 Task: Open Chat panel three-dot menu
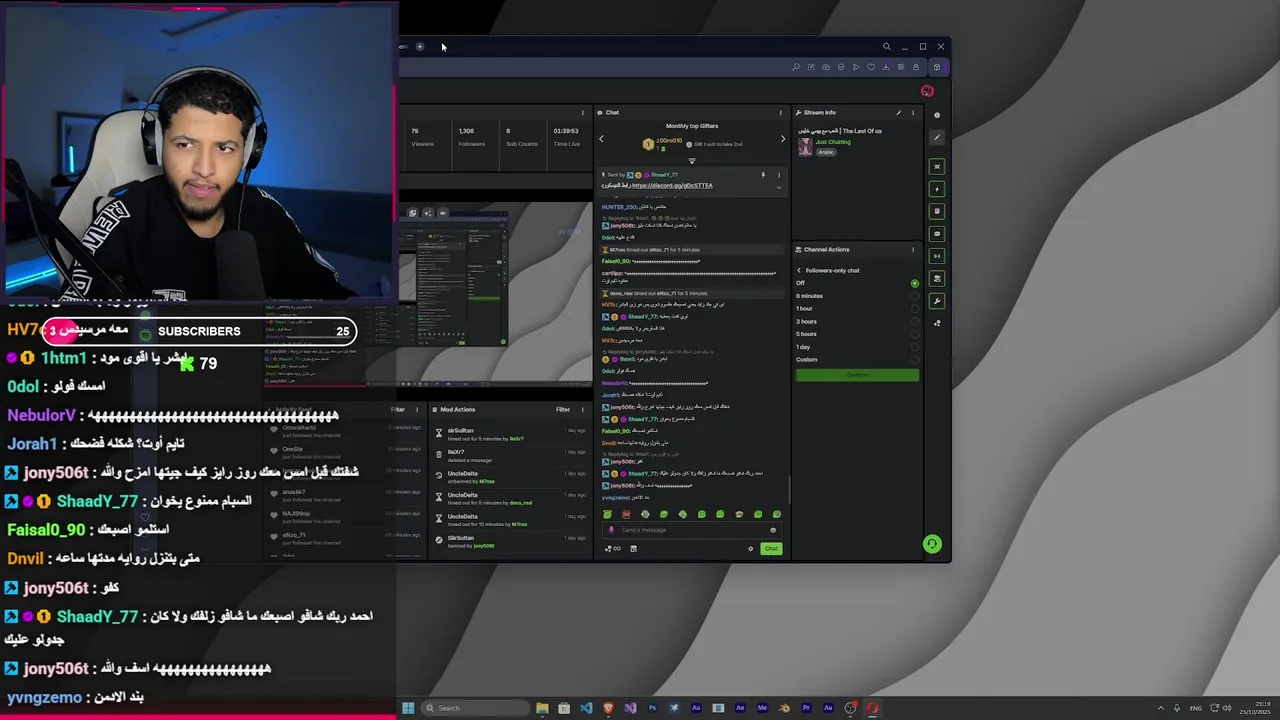point(781,112)
